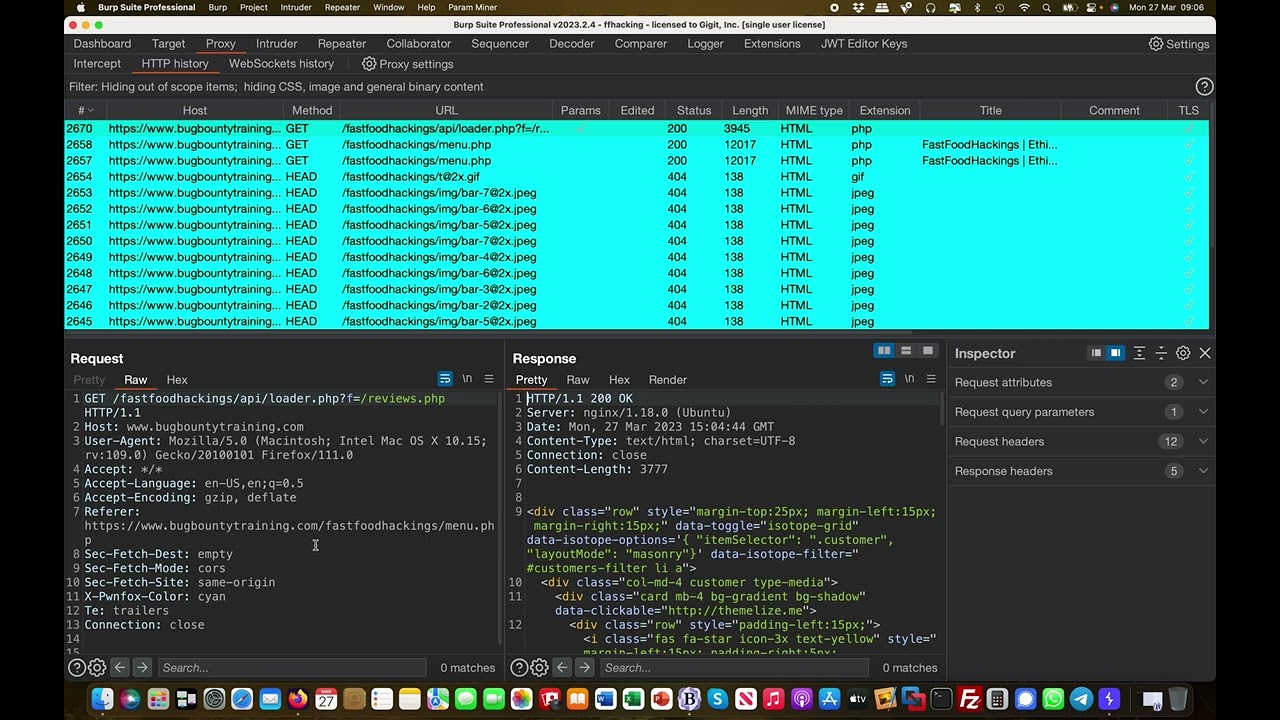Click the HTTP history filter bar
This screenshot has width=1280, height=720.
pos(630,87)
